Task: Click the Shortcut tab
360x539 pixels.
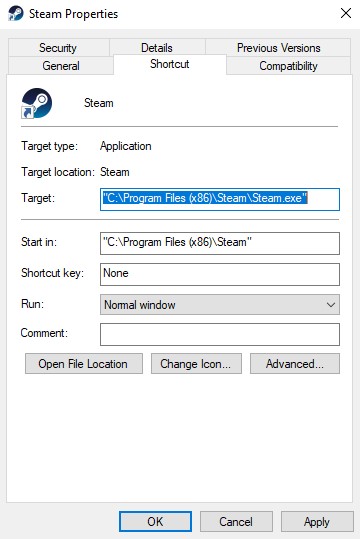Action: (x=170, y=64)
